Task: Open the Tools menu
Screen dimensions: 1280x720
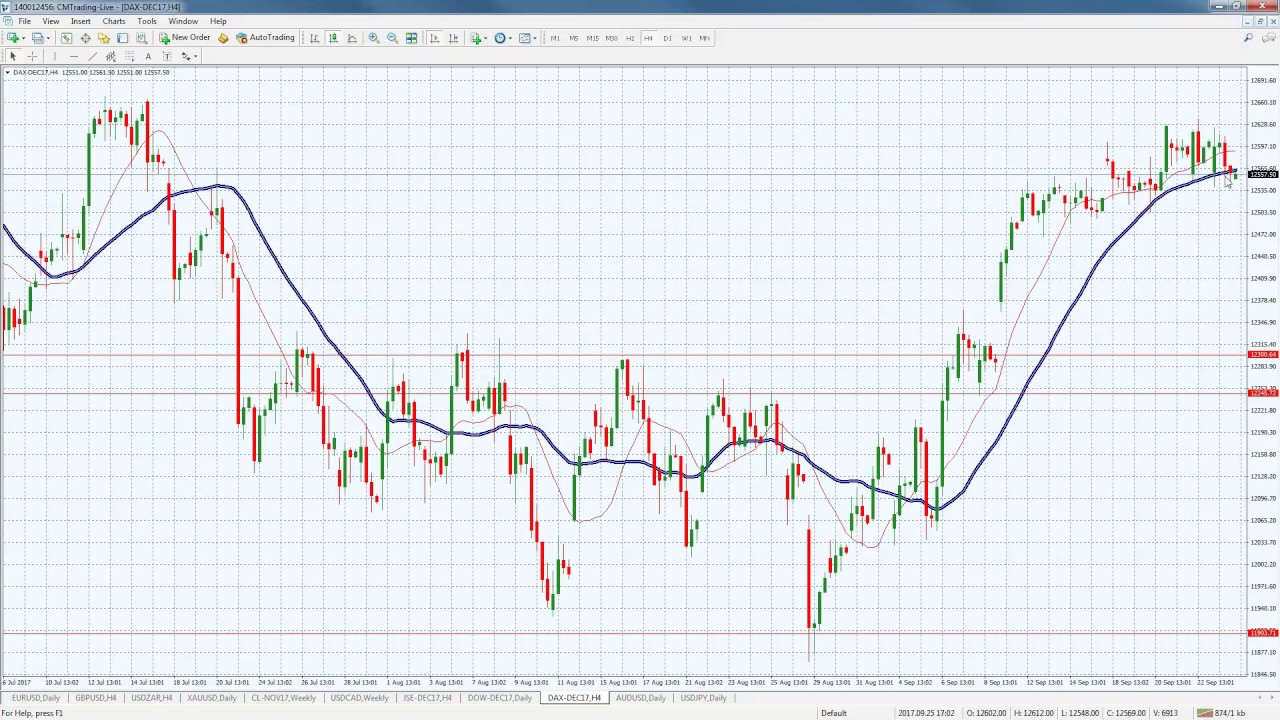Action: [x=147, y=21]
